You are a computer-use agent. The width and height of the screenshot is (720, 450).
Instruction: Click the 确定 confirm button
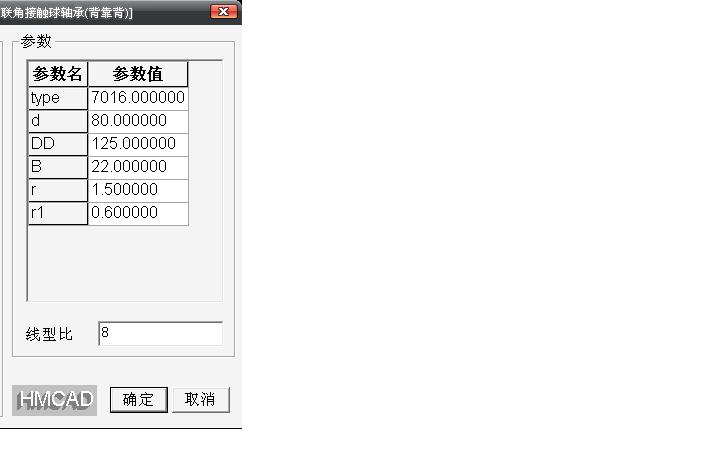click(139, 399)
